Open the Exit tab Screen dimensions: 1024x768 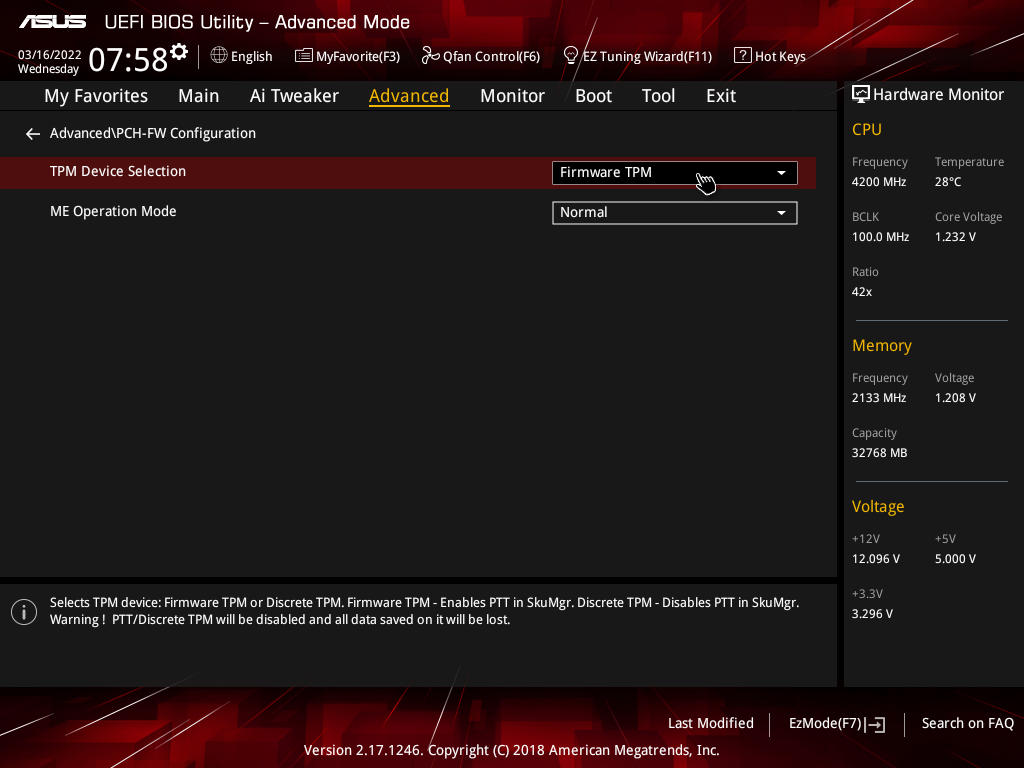pos(721,96)
